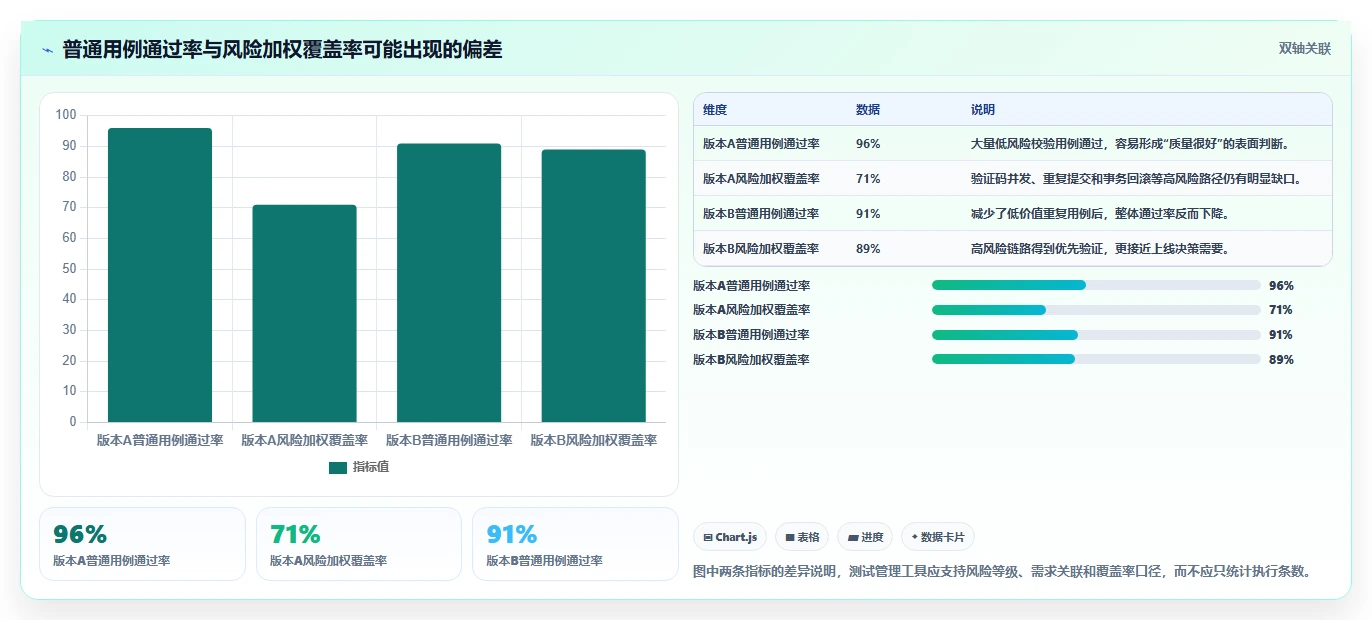Click the lightning icon beside the title
1372x620 pixels.
[47, 50]
